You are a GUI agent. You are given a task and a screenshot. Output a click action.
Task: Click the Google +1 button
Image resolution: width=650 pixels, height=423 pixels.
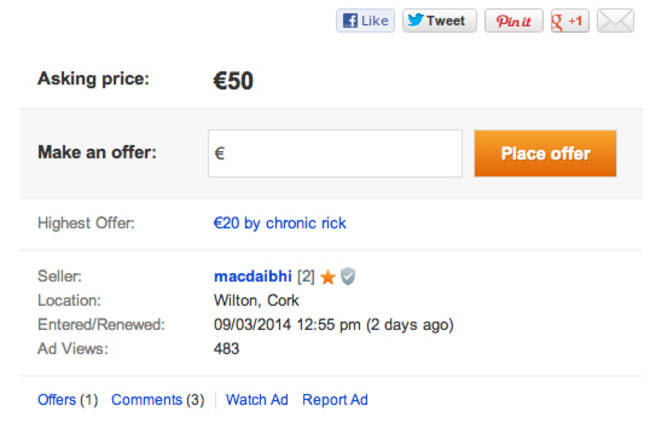pyautogui.click(x=570, y=20)
